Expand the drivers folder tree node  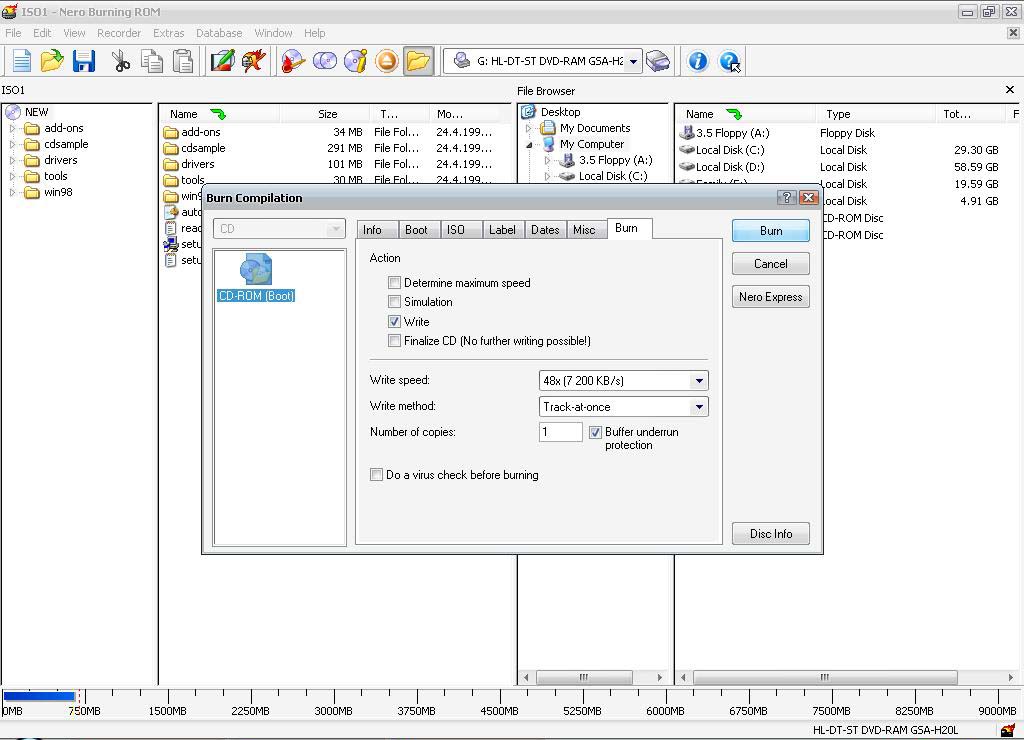(x=12, y=161)
